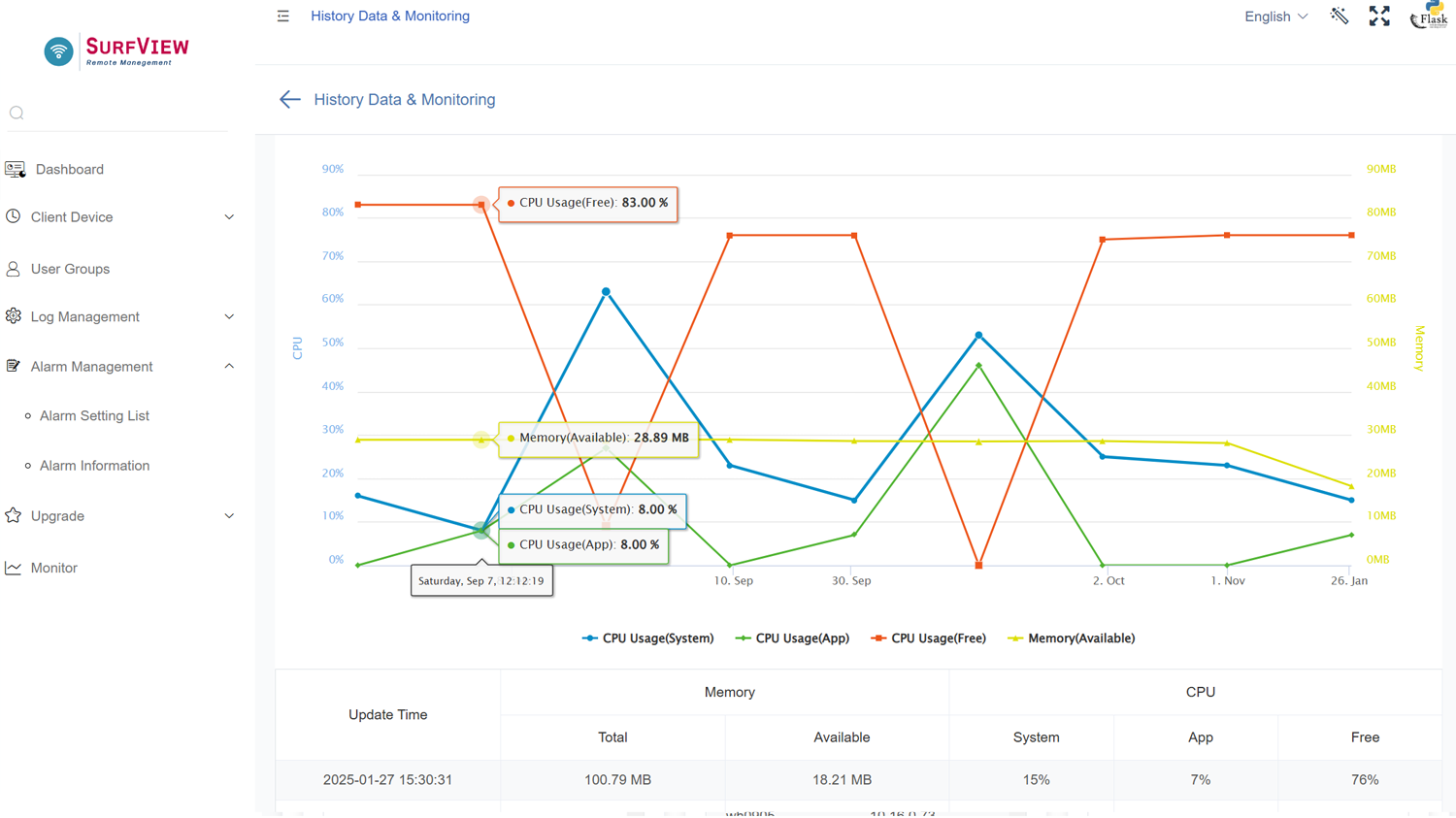This screenshot has width=1456, height=818.
Task: Click the magic wand theme icon
Action: point(1339,16)
